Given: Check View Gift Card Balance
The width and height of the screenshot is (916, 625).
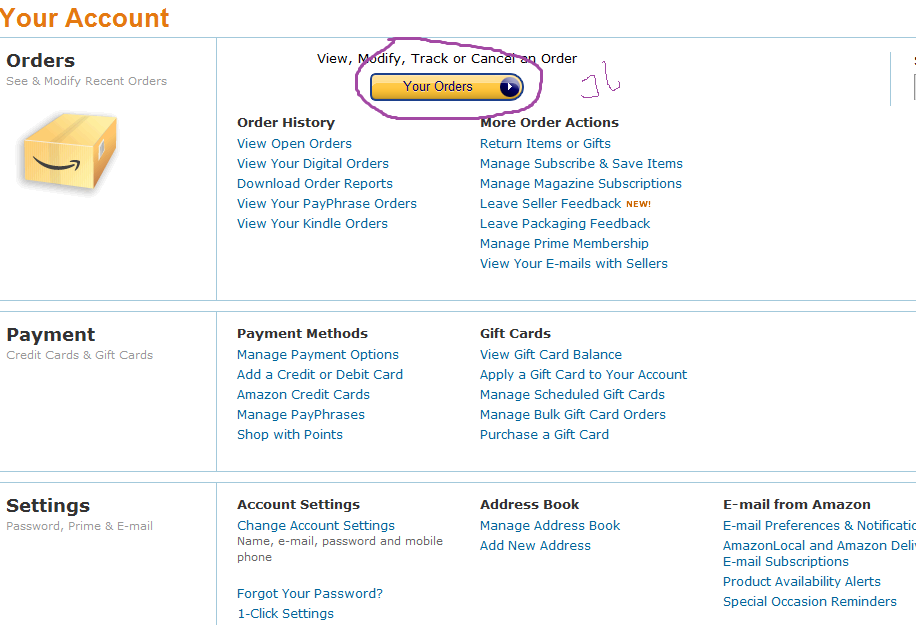Looking at the screenshot, I should pyautogui.click(x=551, y=355).
